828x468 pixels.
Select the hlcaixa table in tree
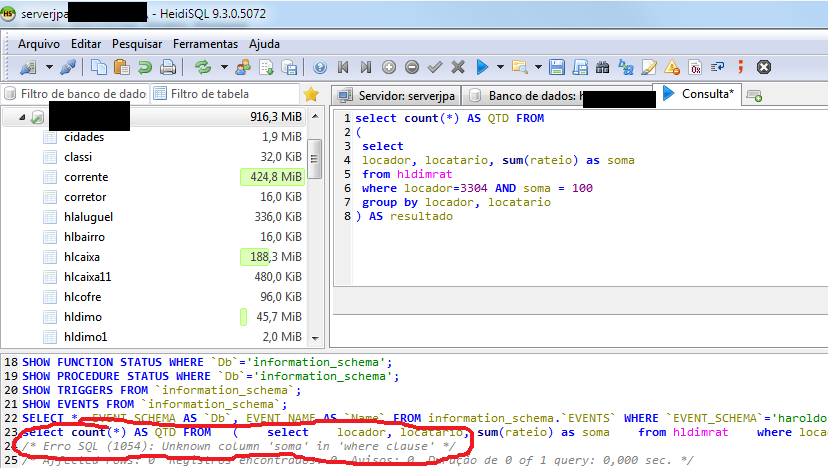coord(82,257)
